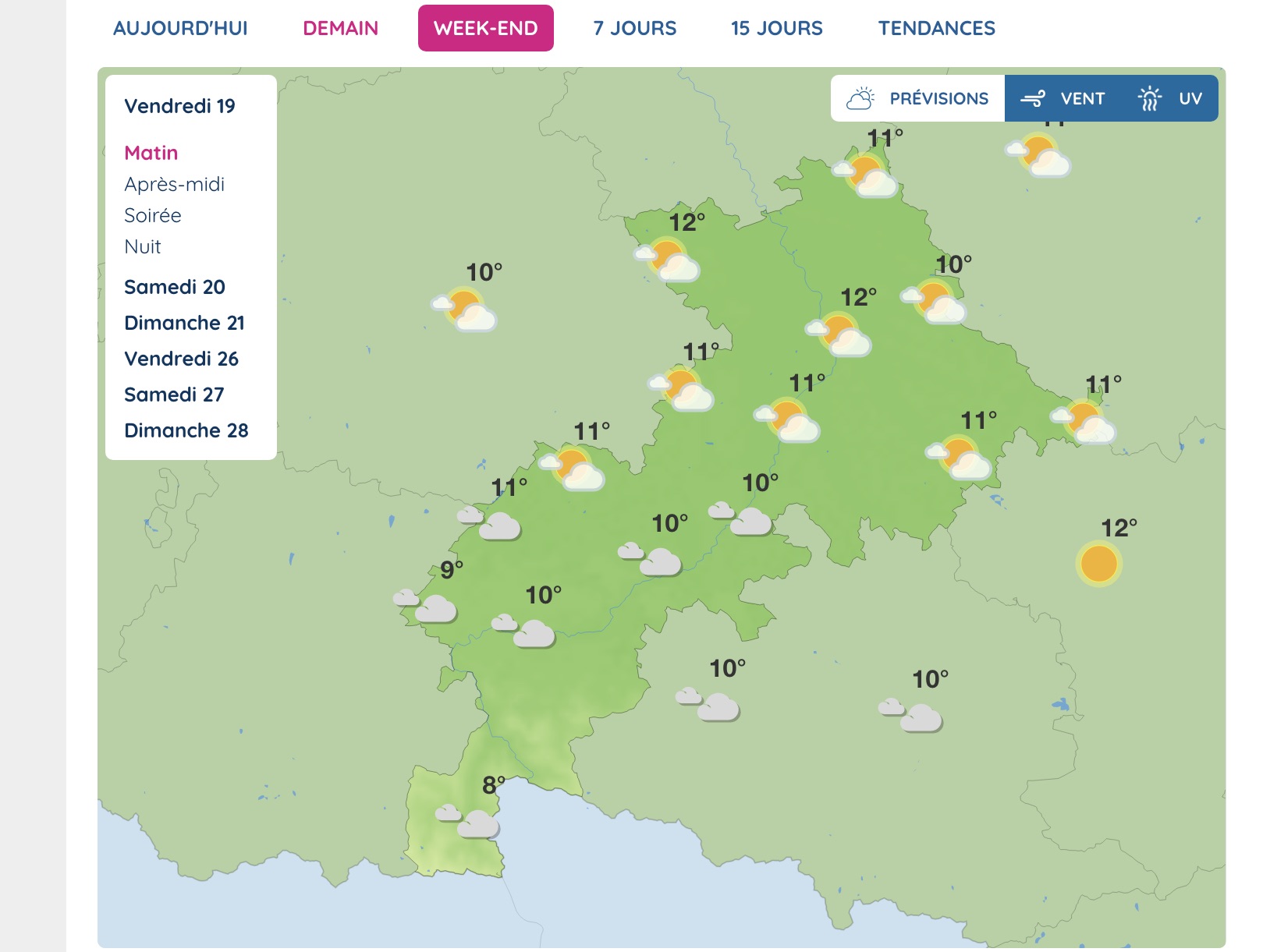Click the sun-cloud icon in the top right map corner
The image size is (1270, 952).
click(x=1038, y=155)
